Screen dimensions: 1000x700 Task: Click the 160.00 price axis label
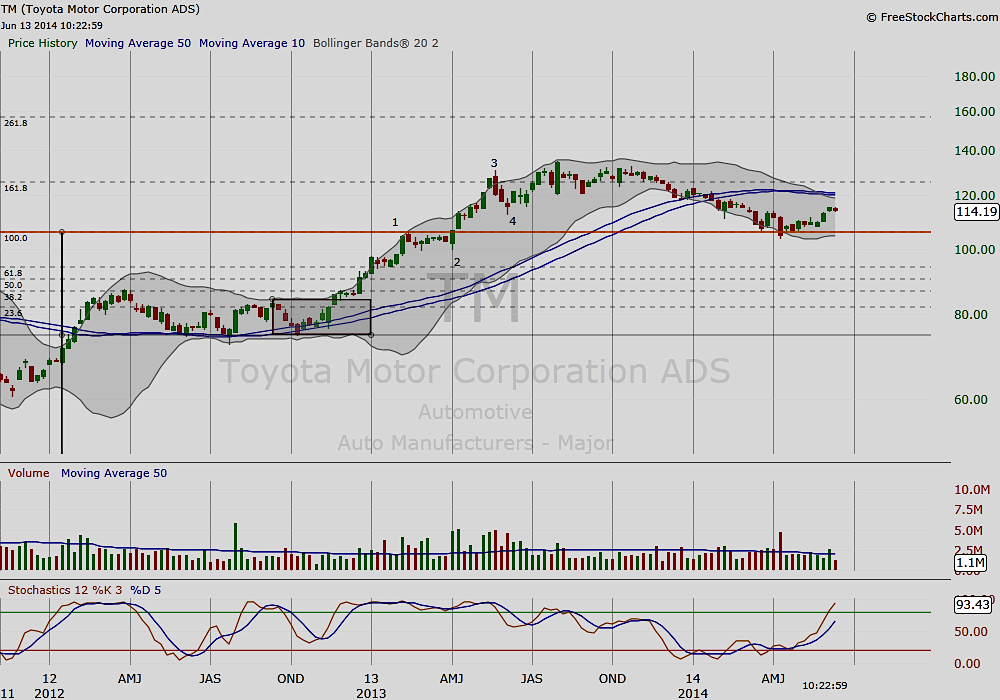tap(974, 112)
